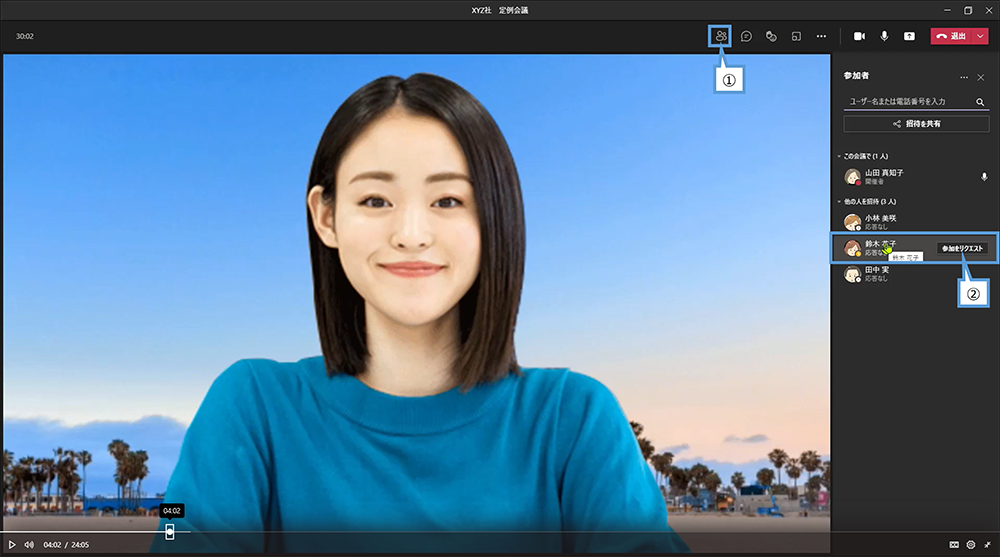Click 小林 美咲's avatar
Screen dimensions: 1000x557
[x=852, y=222]
